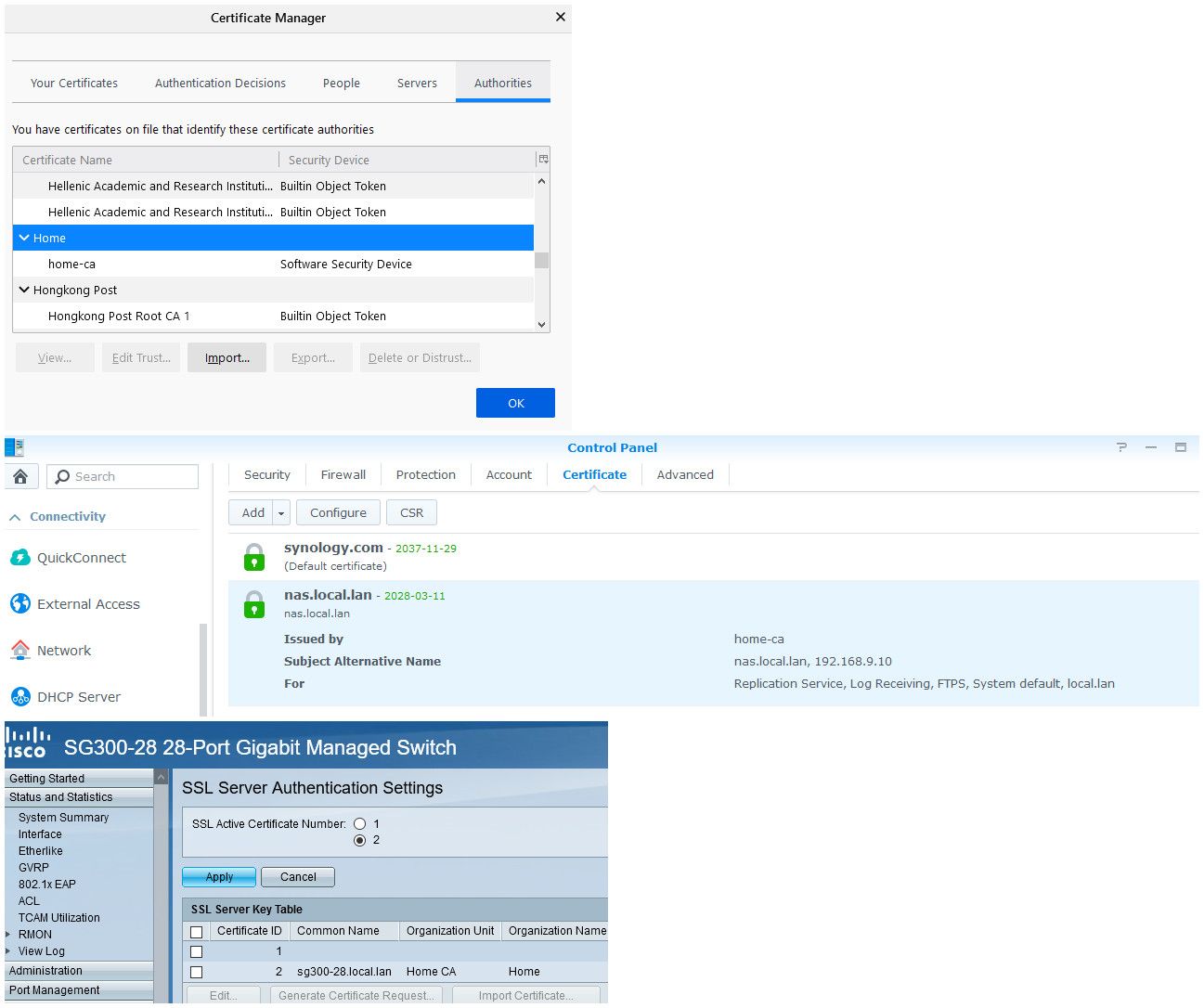Viewport: 1204px width, 1008px height.
Task: Select SSL Active Certificate Number 2
Action: [360, 841]
